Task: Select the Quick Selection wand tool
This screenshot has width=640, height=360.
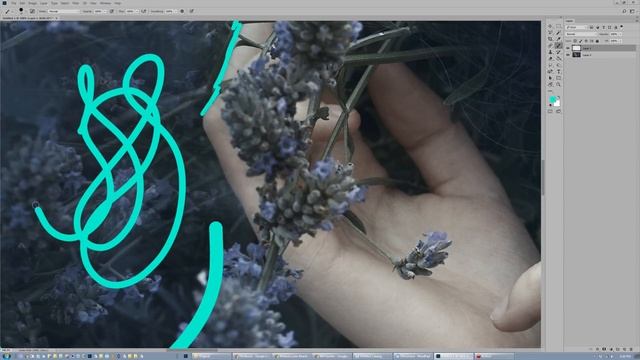Action: (558, 32)
